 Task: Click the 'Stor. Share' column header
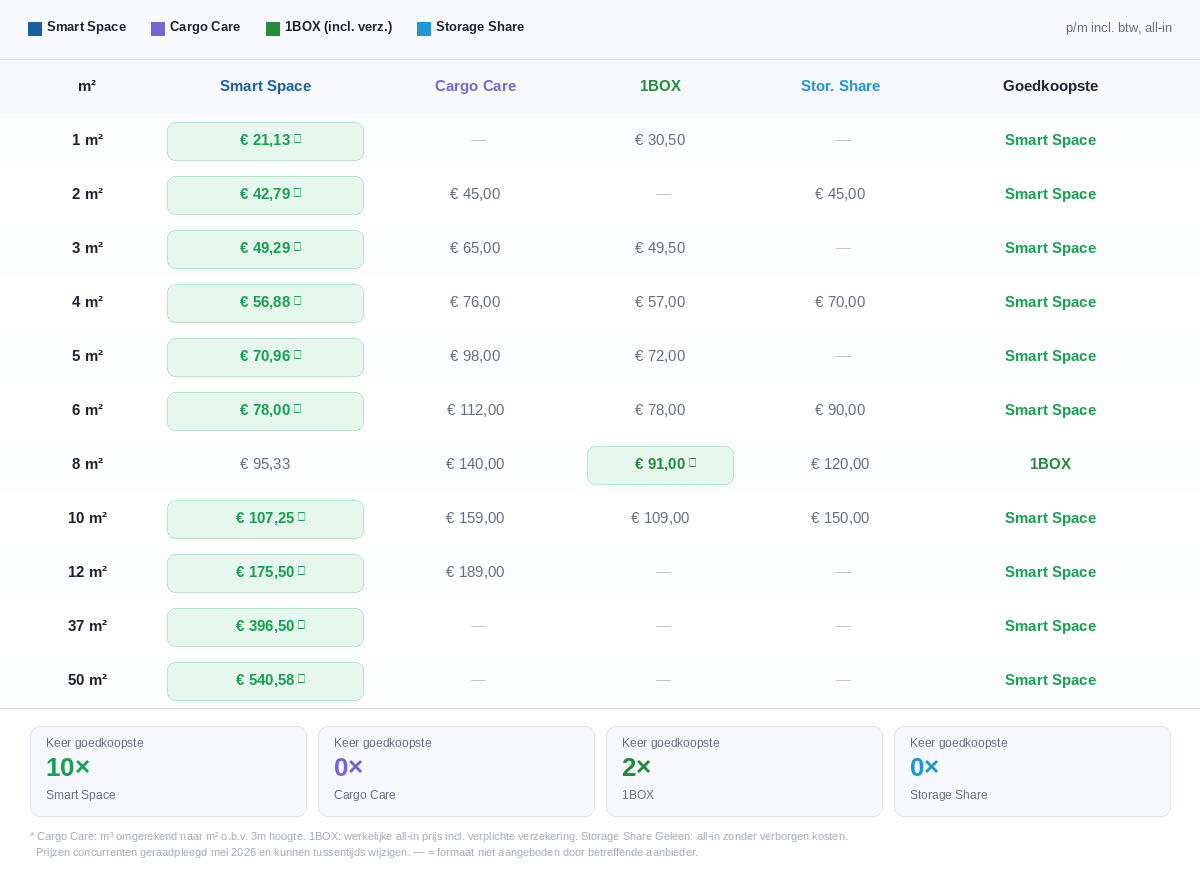point(840,86)
